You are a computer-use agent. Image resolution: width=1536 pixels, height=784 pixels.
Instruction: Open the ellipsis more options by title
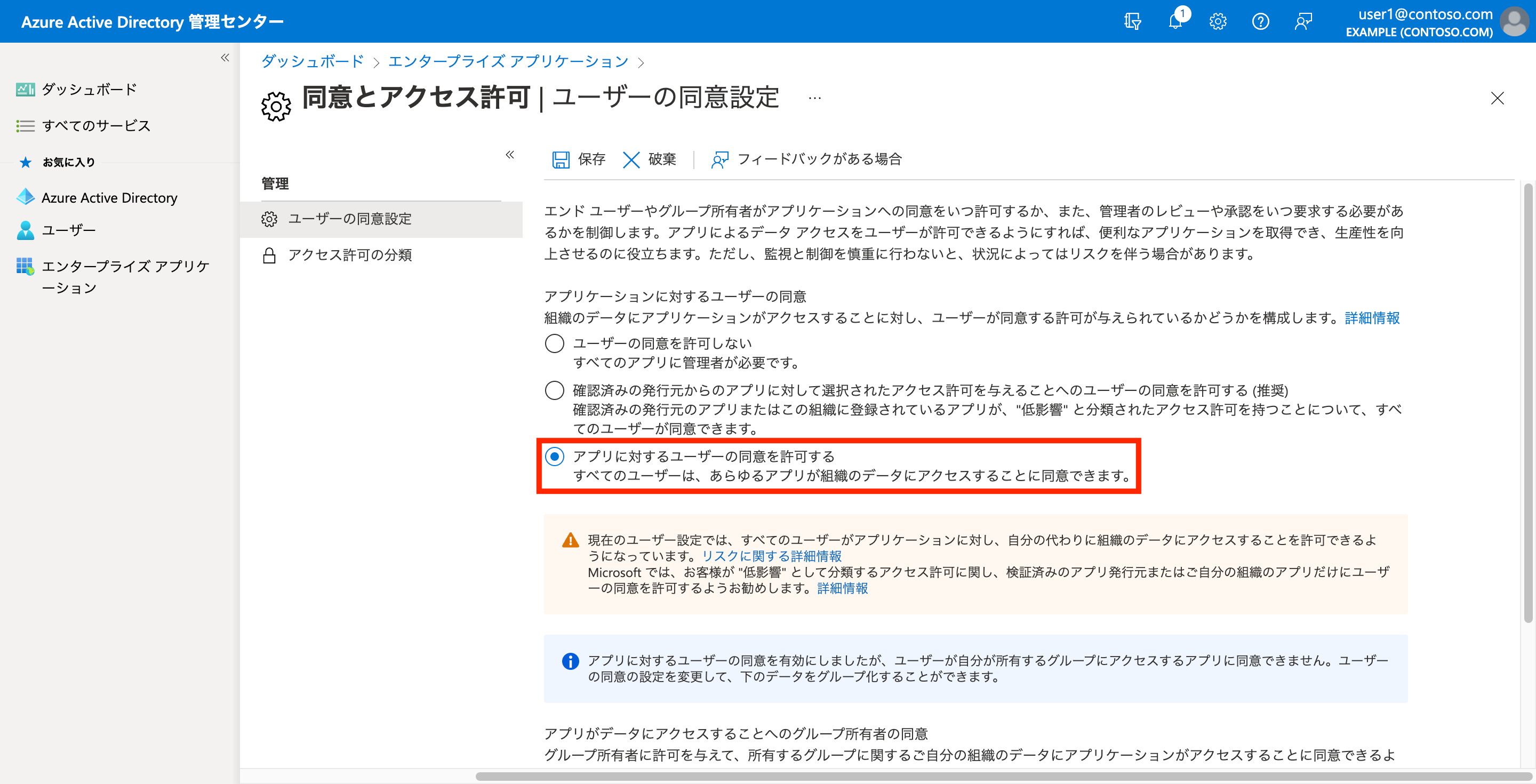(x=814, y=98)
